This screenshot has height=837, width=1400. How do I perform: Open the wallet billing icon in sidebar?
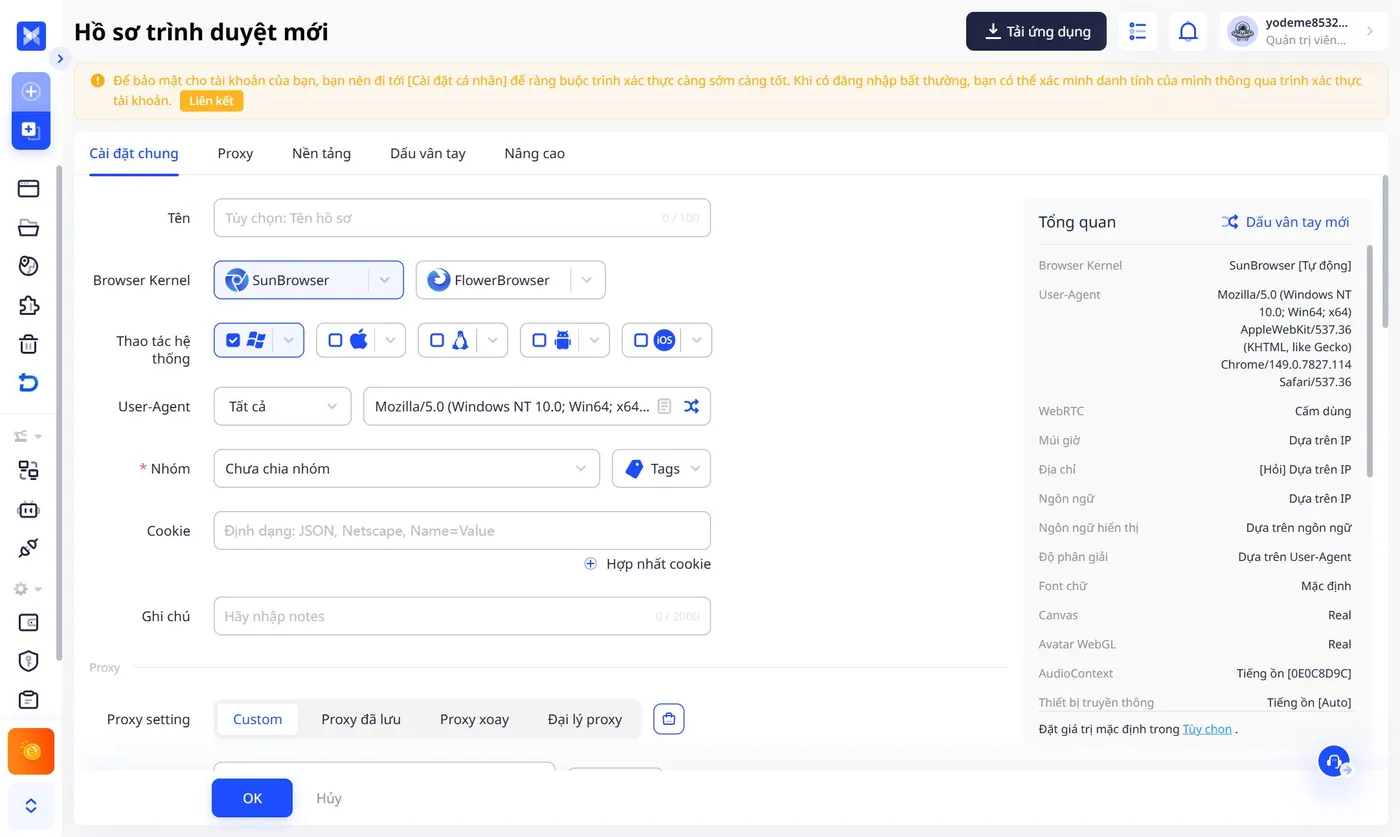[x=29, y=622]
